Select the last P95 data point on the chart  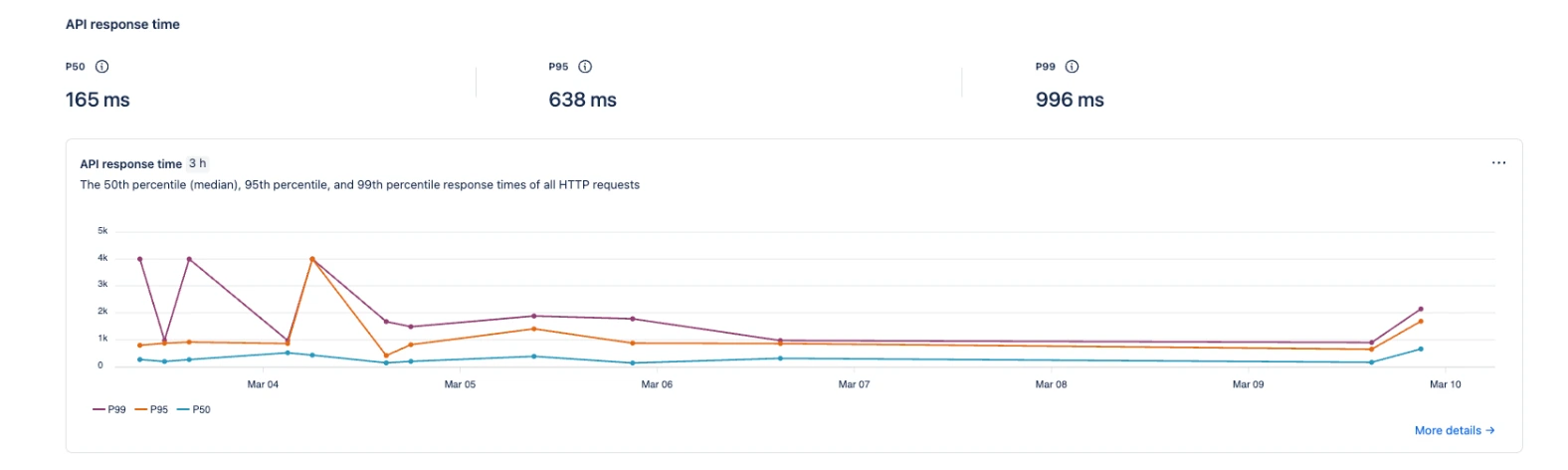coord(1420,322)
